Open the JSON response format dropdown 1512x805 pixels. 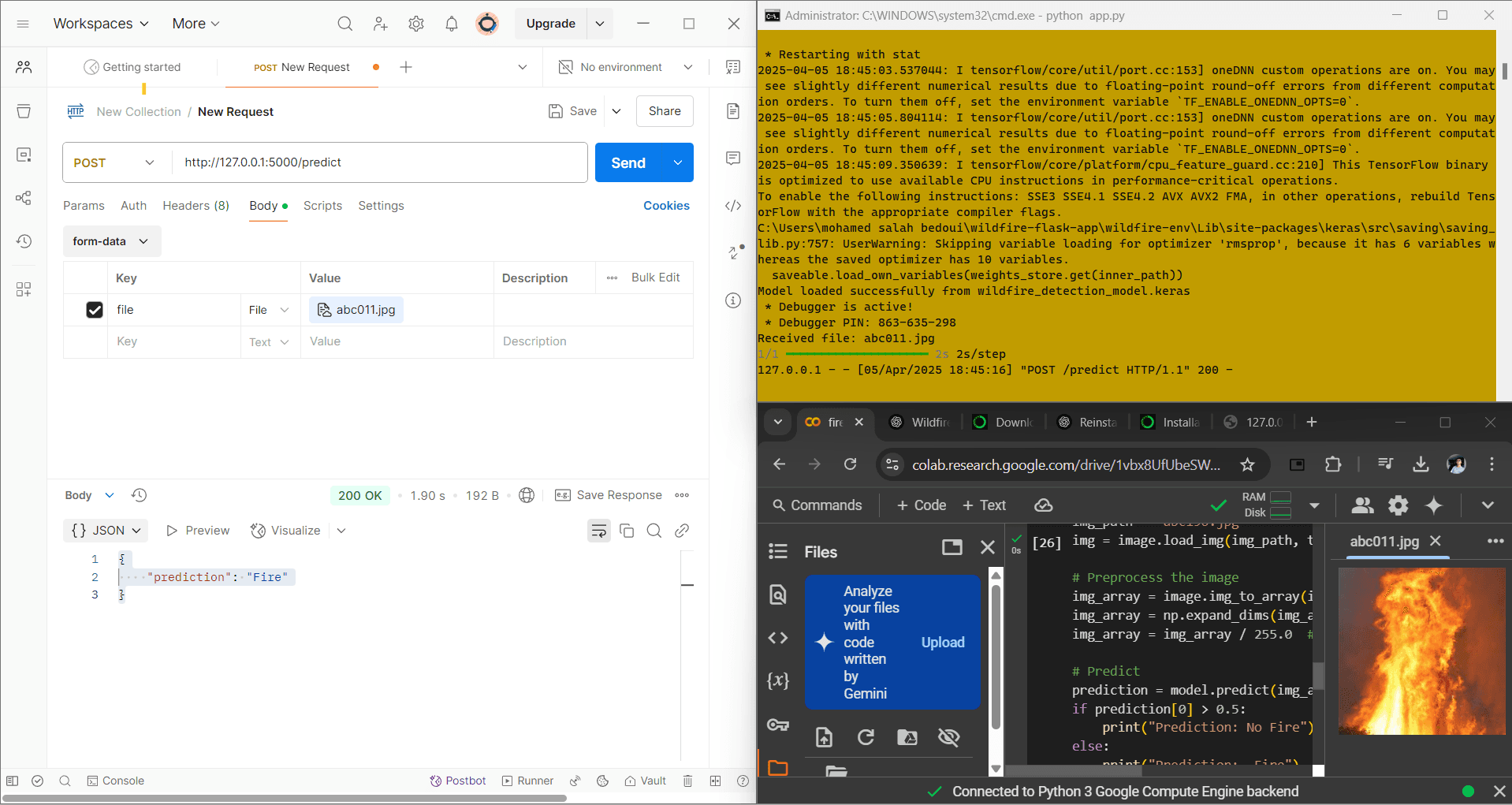pos(106,531)
